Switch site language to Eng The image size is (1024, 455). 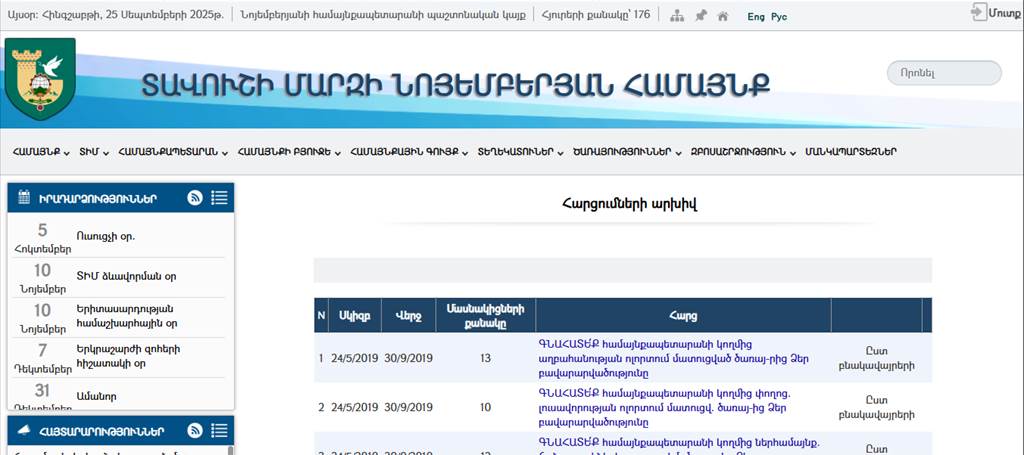[756, 17]
